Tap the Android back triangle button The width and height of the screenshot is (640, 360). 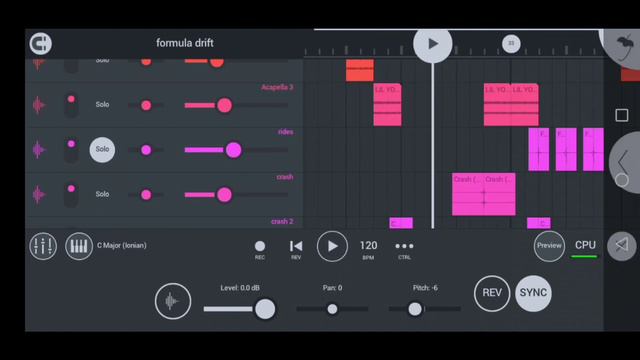(622, 245)
